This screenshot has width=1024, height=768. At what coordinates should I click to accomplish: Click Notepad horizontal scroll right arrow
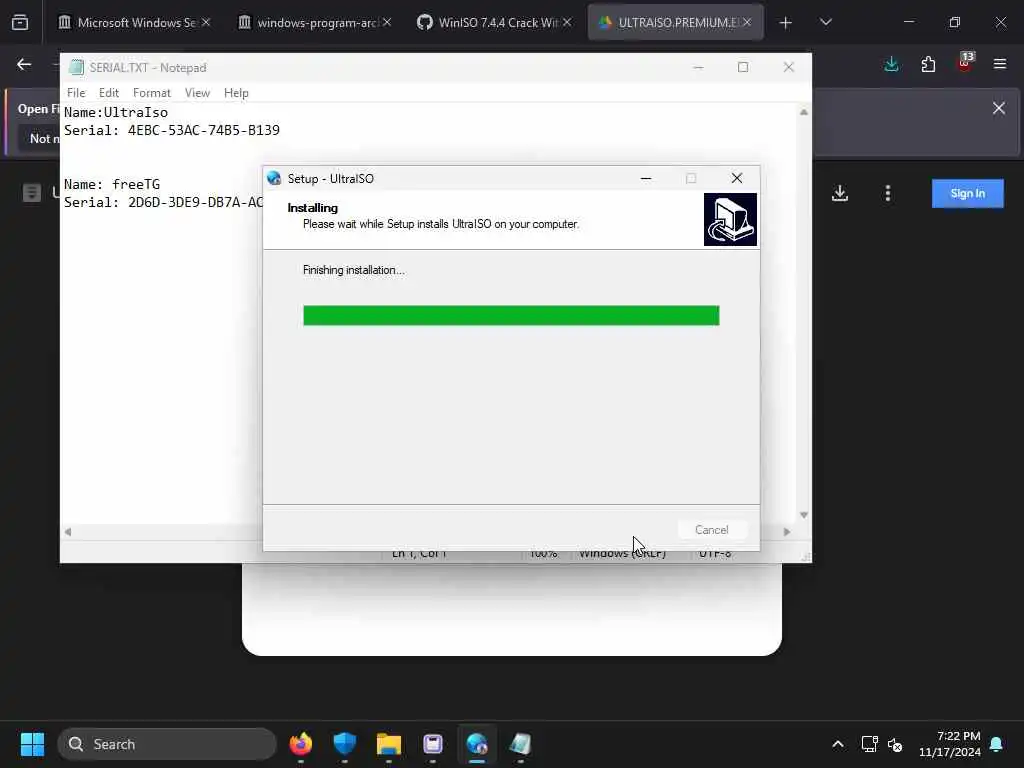[787, 532]
